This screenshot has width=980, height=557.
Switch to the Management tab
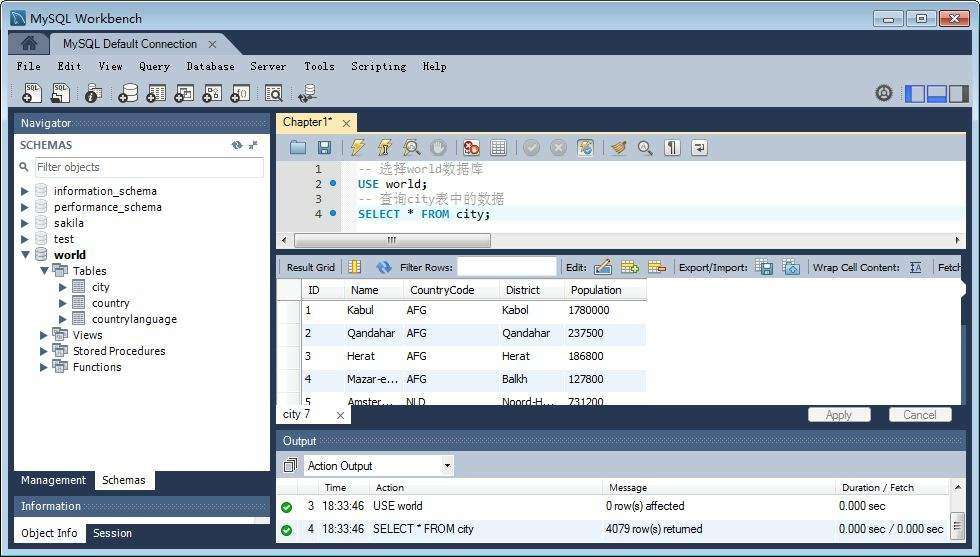[54, 480]
